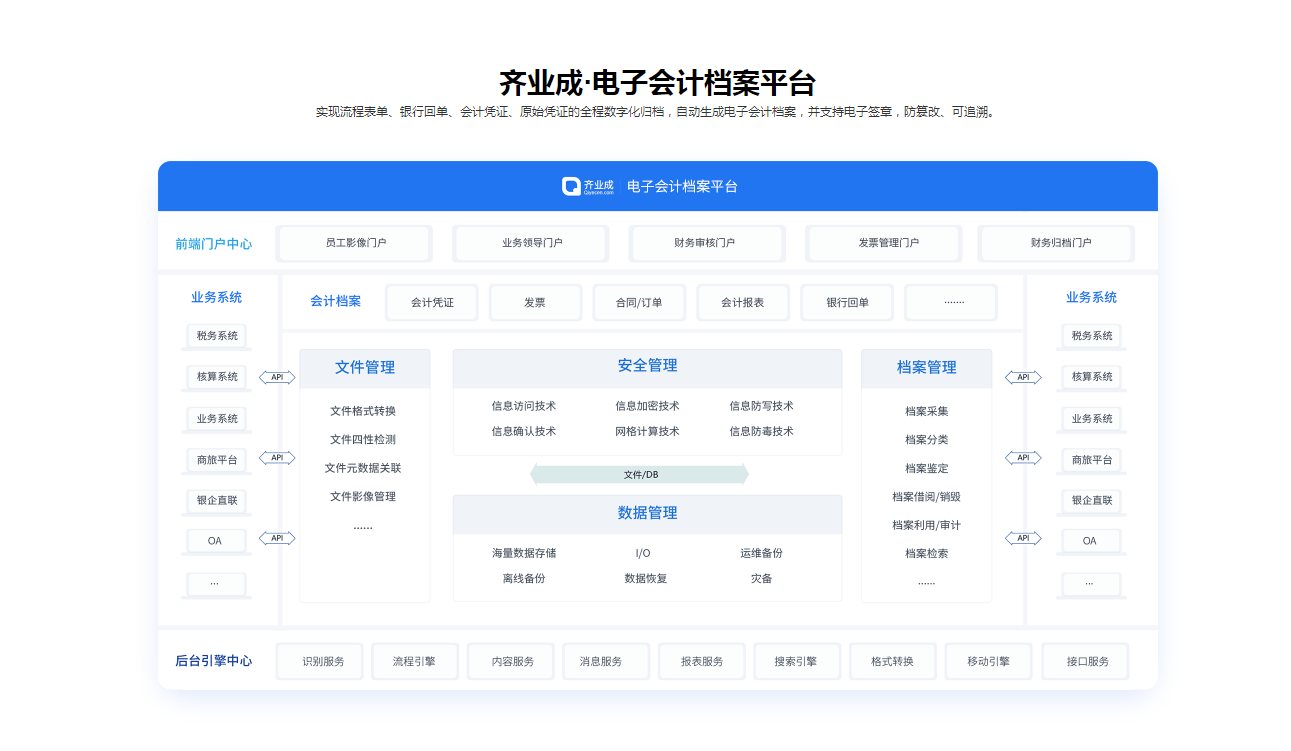Click 数据恢复 text
1291x751 pixels.
tap(646, 579)
